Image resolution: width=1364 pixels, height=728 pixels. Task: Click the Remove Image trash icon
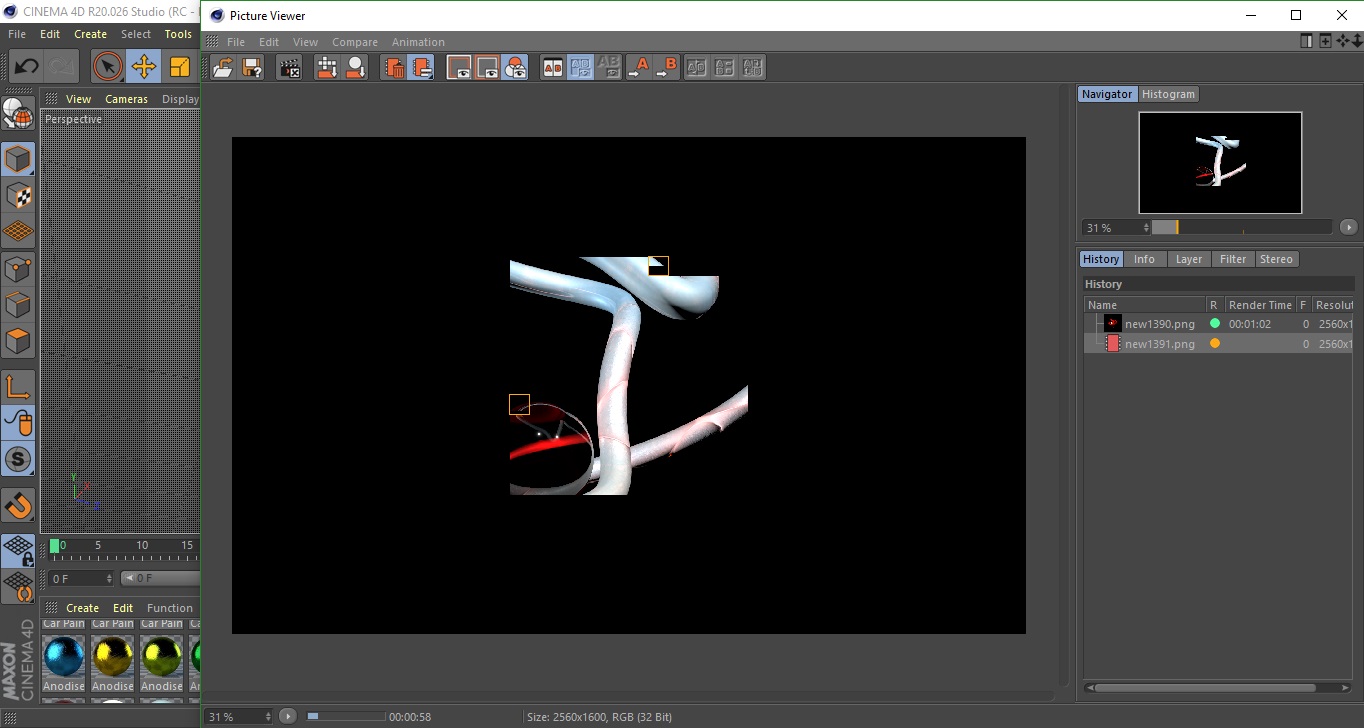(394, 67)
